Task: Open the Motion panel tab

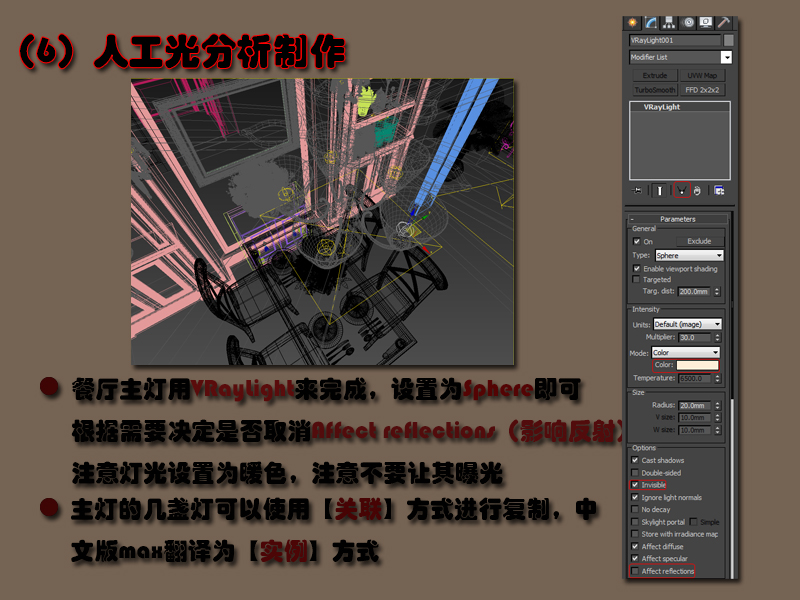Action: pos(688,23)
